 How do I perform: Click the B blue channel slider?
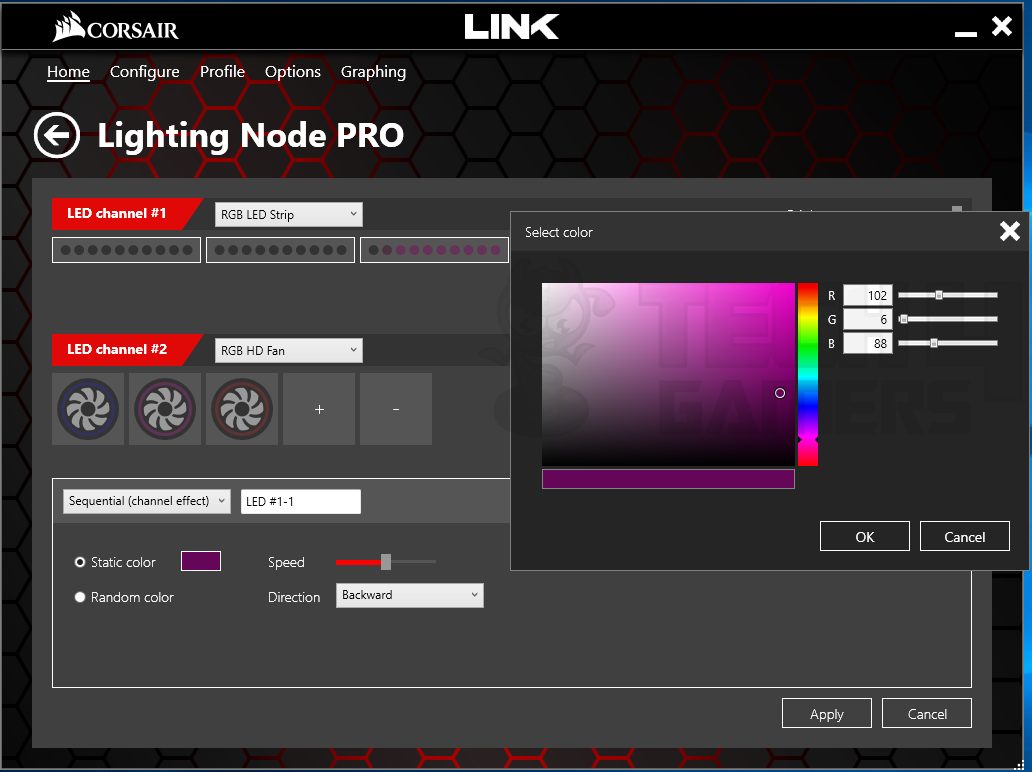948,343
